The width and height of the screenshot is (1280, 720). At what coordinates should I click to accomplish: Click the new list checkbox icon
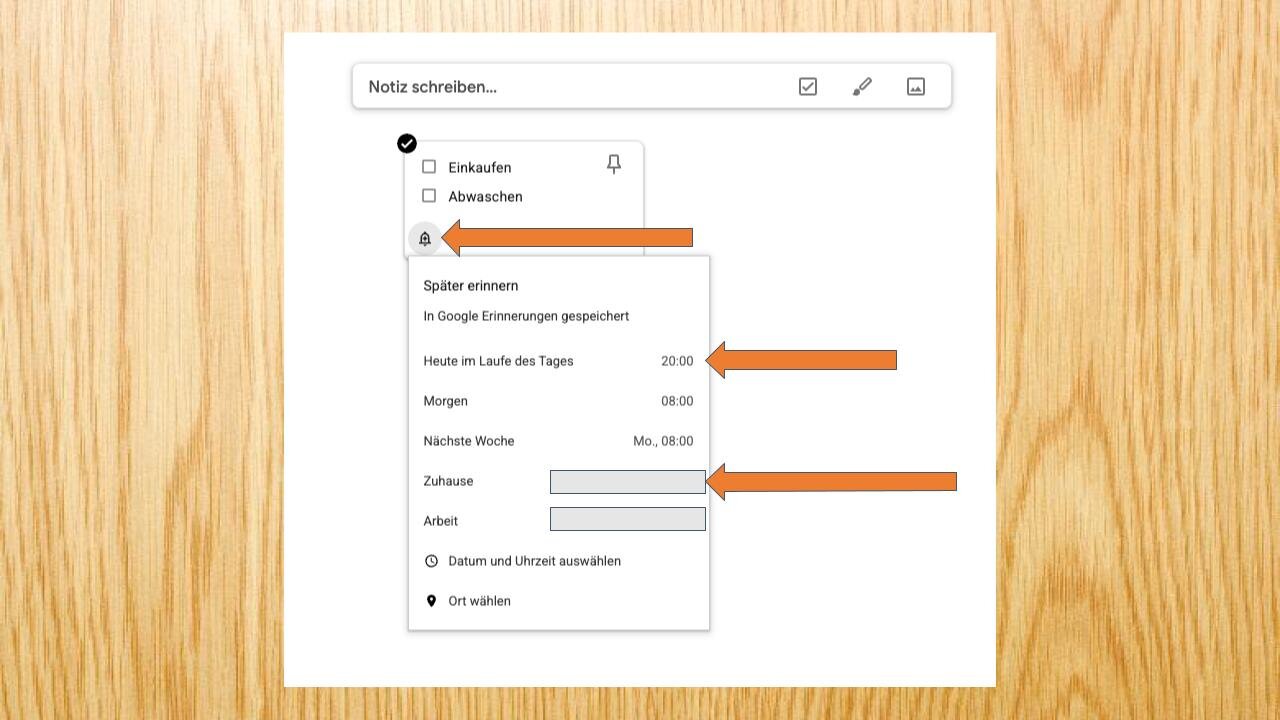[808, 87]
